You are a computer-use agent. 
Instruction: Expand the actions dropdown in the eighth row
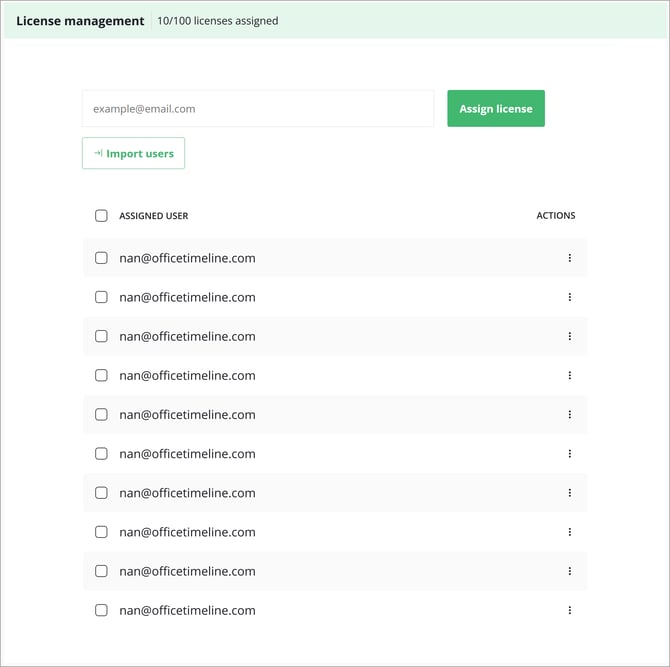coord(569,532)
